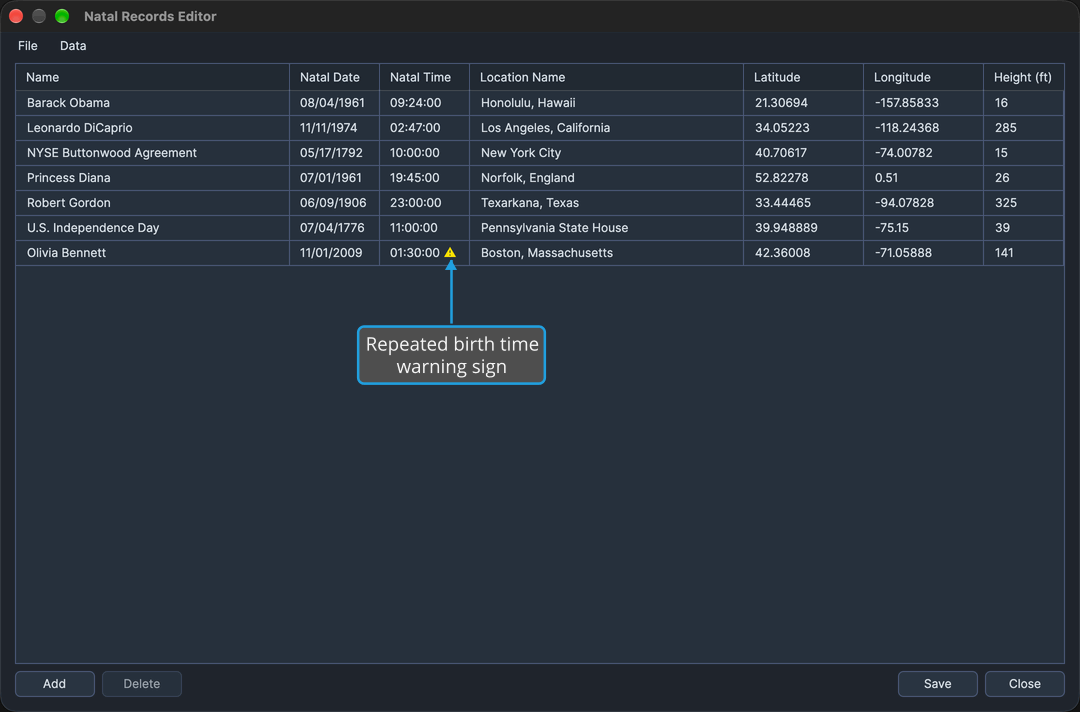The image size is (1080, 712).
Task: Click the Height (ft) column header
Action: pyautogui.click(x=1024, y=77)
